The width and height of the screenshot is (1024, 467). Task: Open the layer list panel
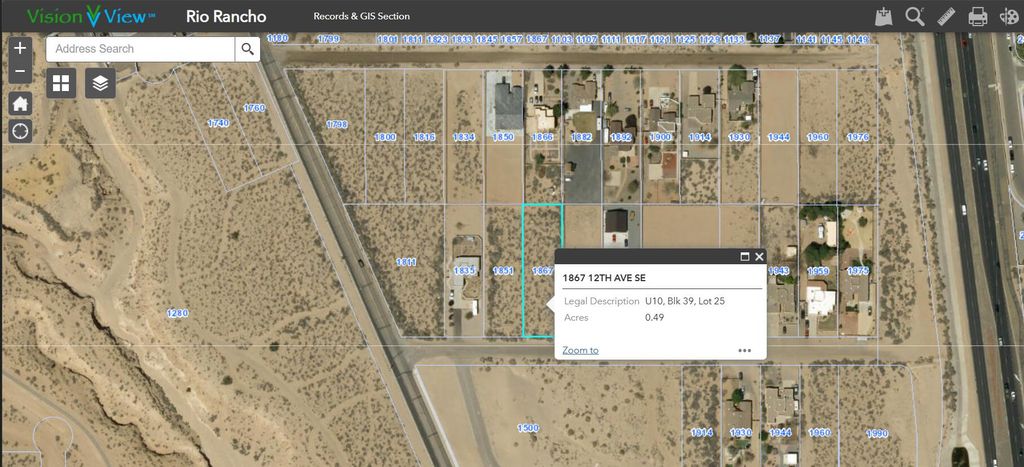pyautogui.click(x=100, y=83)
